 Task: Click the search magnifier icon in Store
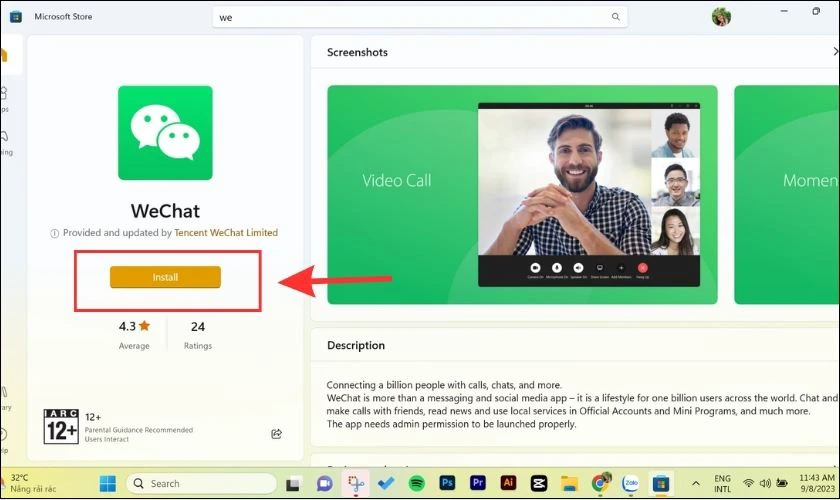[x=616, y=17]
